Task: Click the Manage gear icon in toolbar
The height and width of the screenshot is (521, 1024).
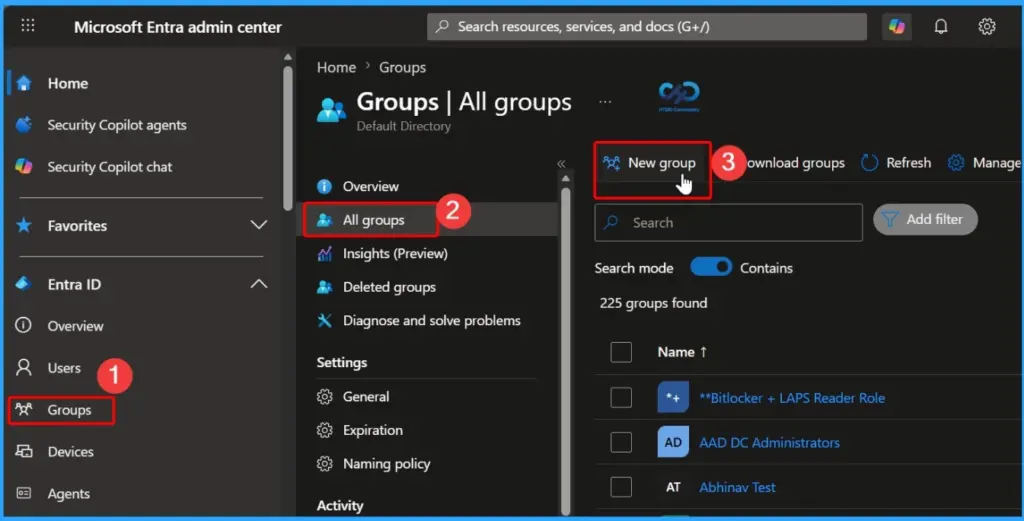Action: click(x=956, y=163)
